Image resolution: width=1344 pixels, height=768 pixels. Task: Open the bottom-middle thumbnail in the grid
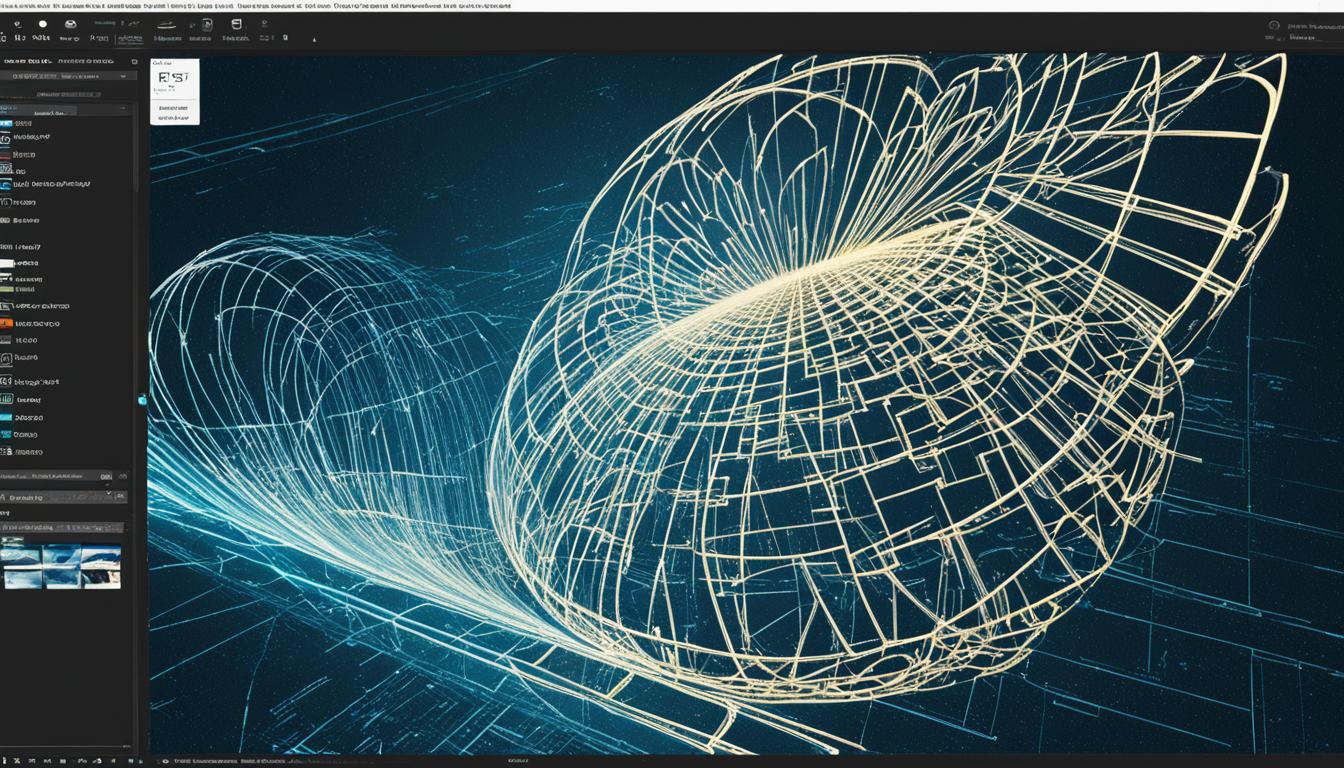(61, 578)
